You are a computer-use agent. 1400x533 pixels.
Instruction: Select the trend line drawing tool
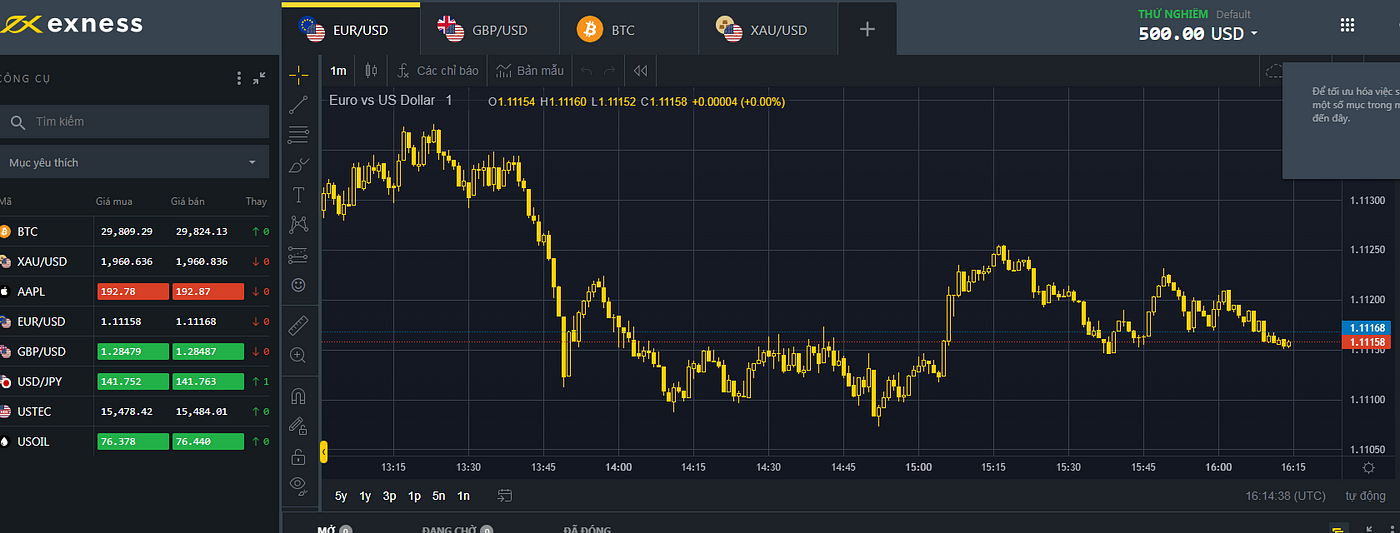pyautogui.click(x=298, y=104)
